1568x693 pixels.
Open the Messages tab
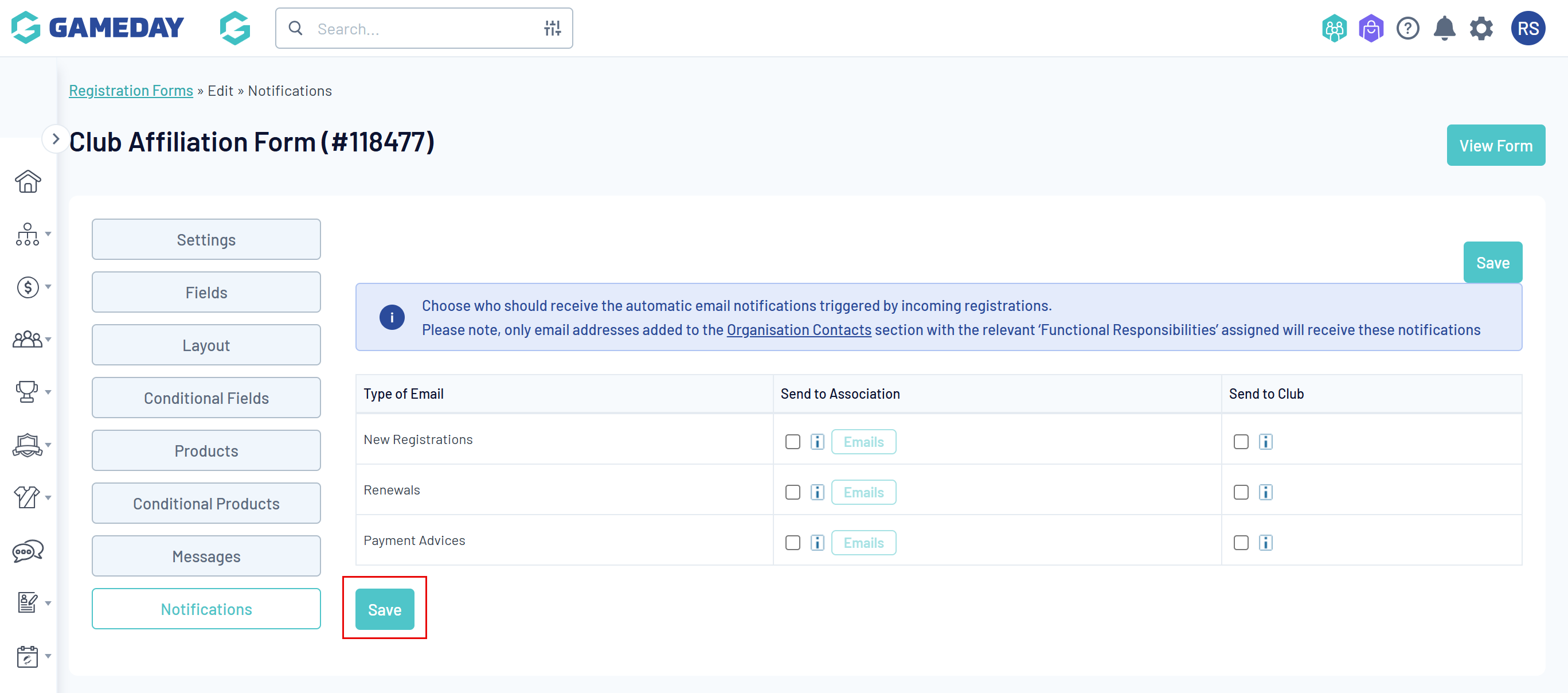[206, 556]
